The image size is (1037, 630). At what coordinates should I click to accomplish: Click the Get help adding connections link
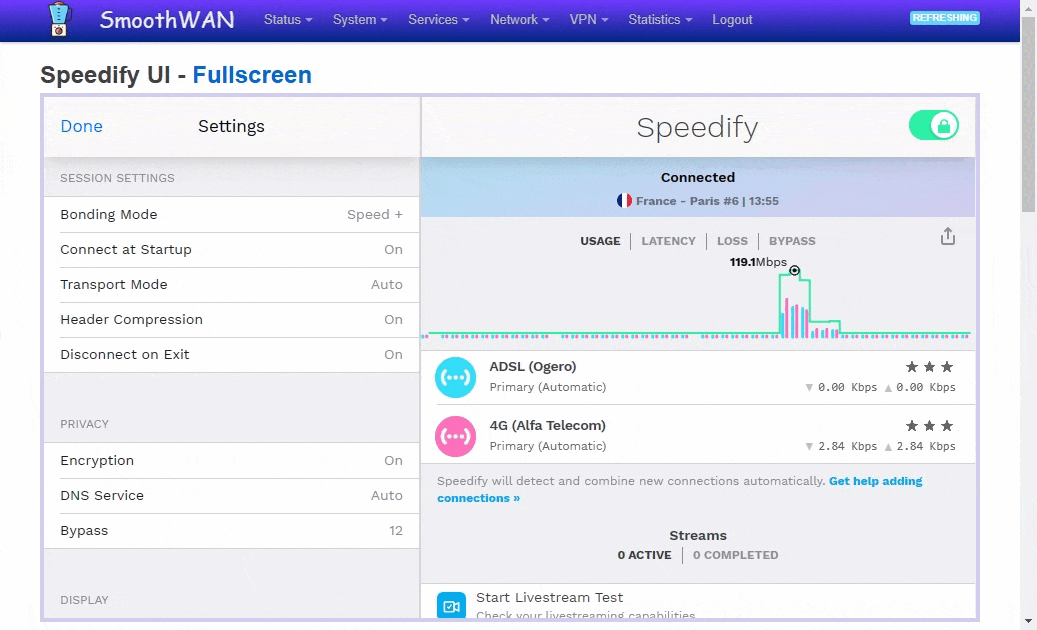[679, 489]
